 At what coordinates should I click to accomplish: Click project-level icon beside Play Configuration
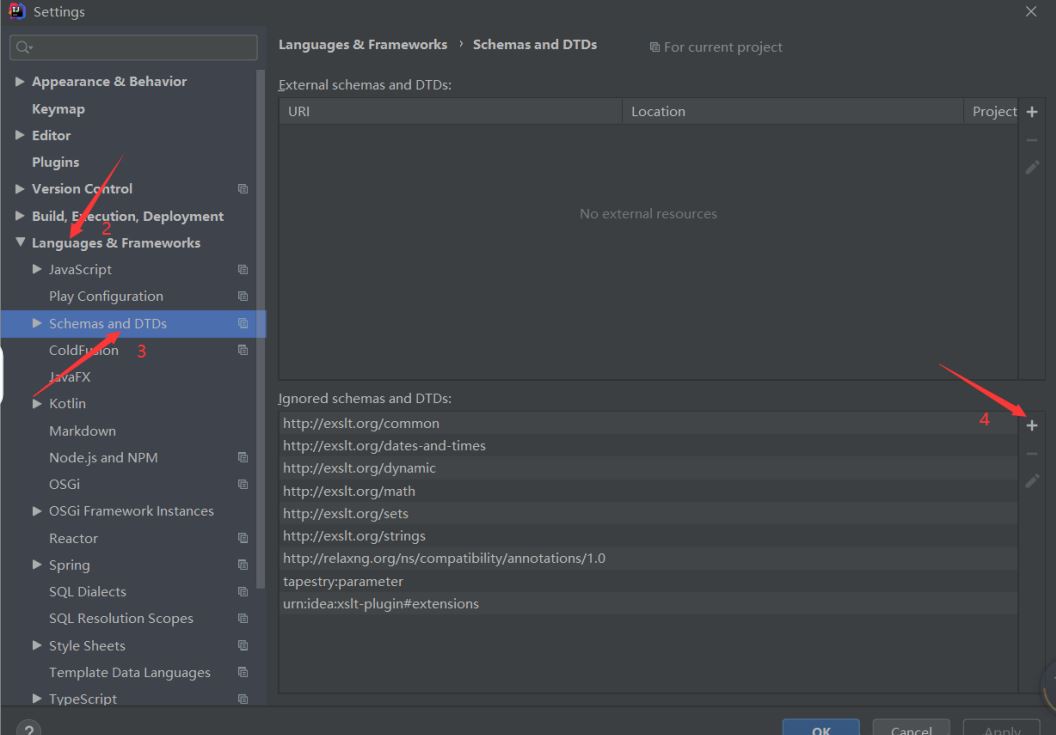point(242,296)
